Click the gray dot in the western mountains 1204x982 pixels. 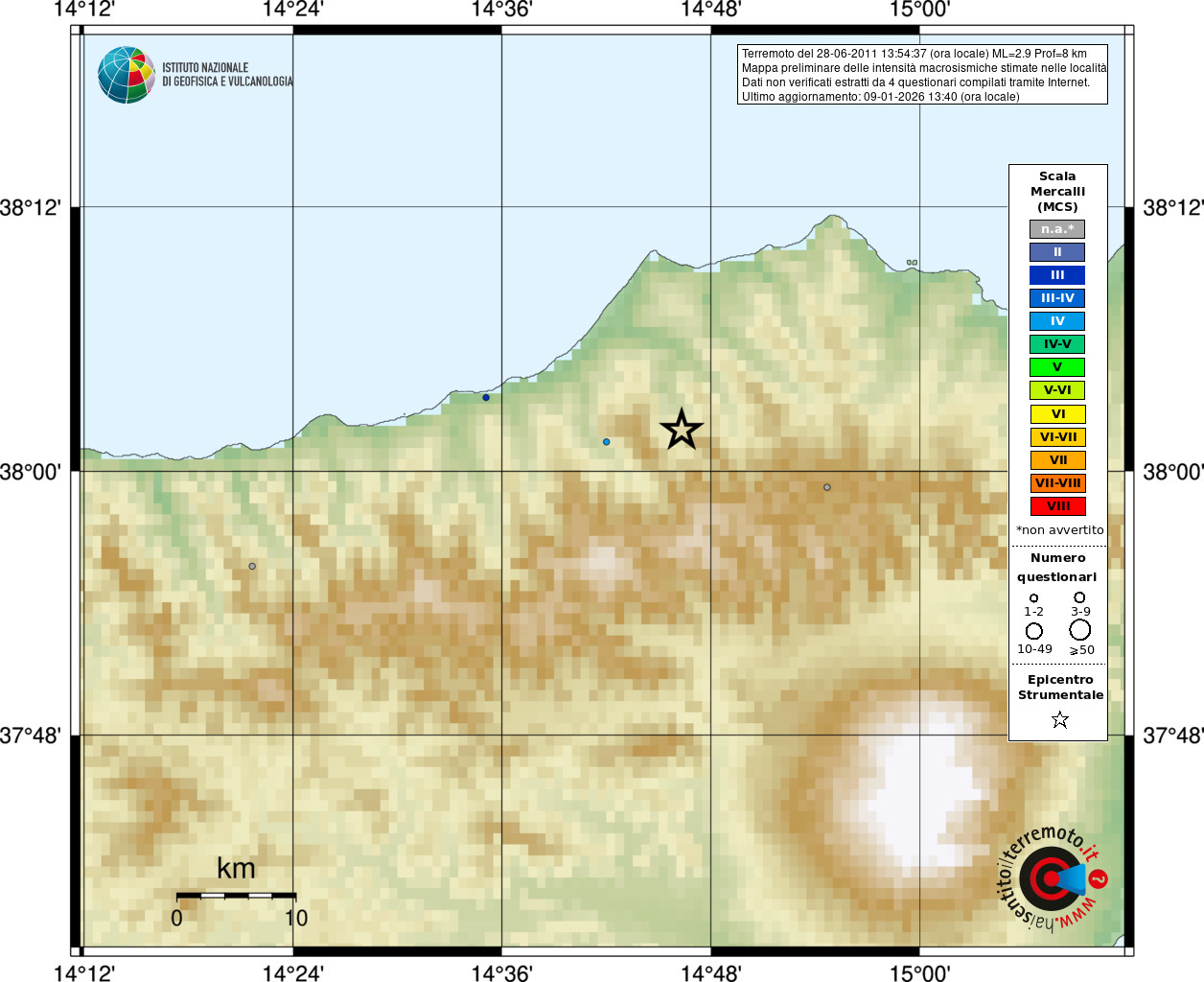click(x=252, y=566)
